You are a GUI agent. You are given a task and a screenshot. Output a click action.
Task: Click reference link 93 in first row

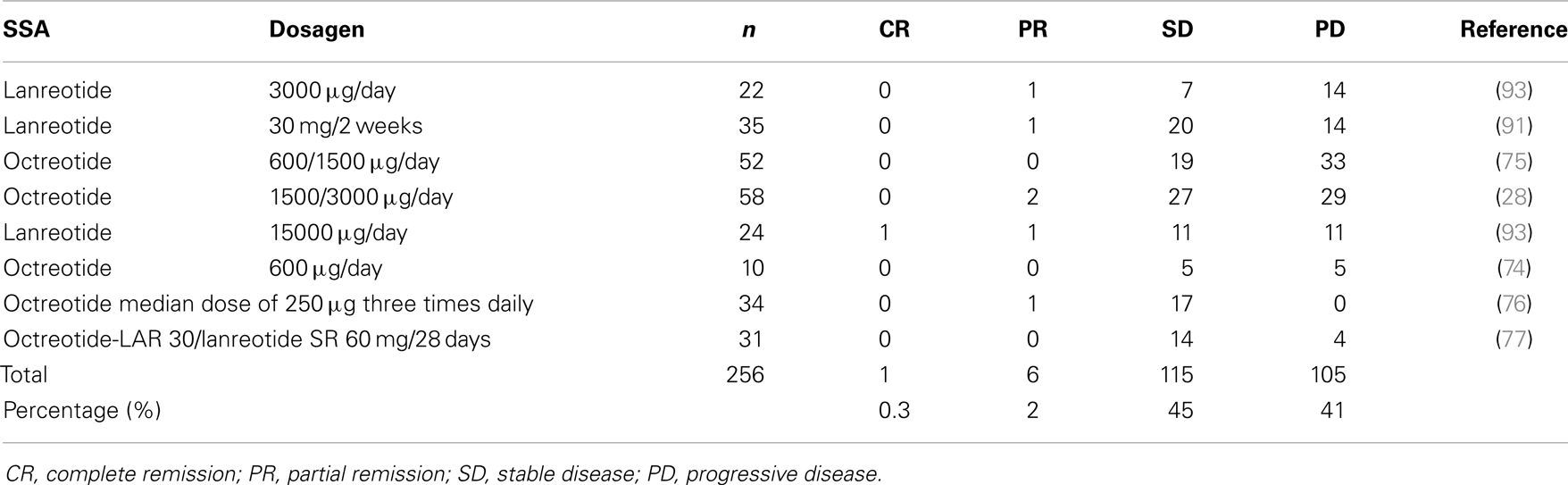(x=1514, y=90)
